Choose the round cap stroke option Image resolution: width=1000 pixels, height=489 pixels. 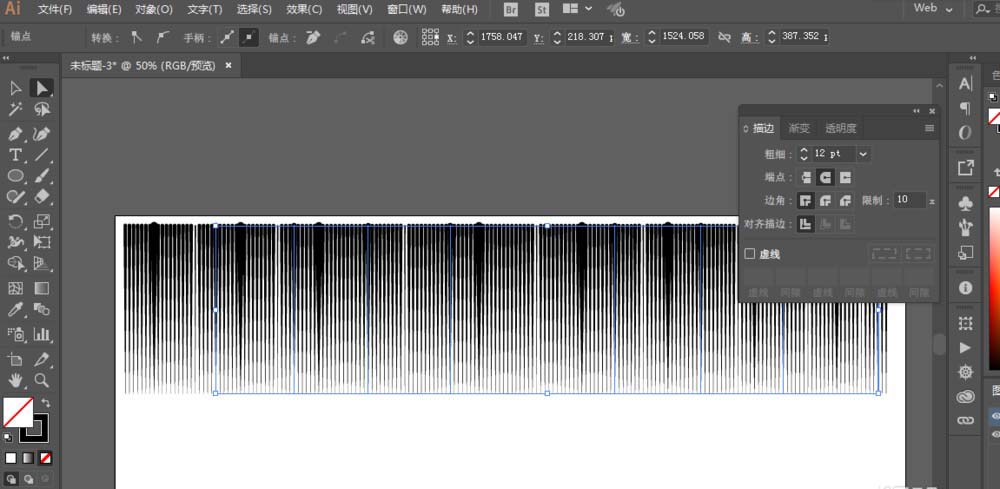(x=825, y=177)
